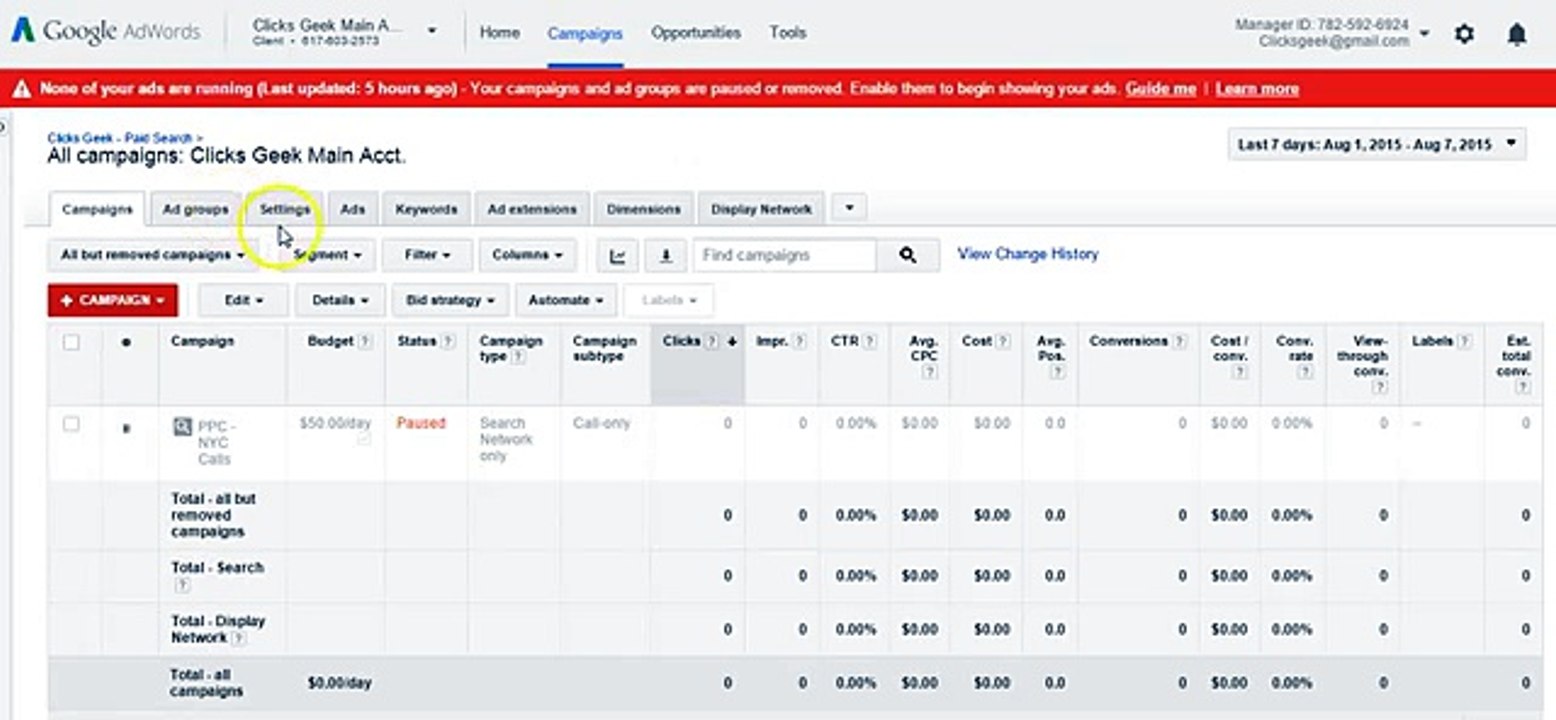Click the Cost / conv. help icon
Viewport: 1556px width, 720px height.
[x=1240, y=372]
